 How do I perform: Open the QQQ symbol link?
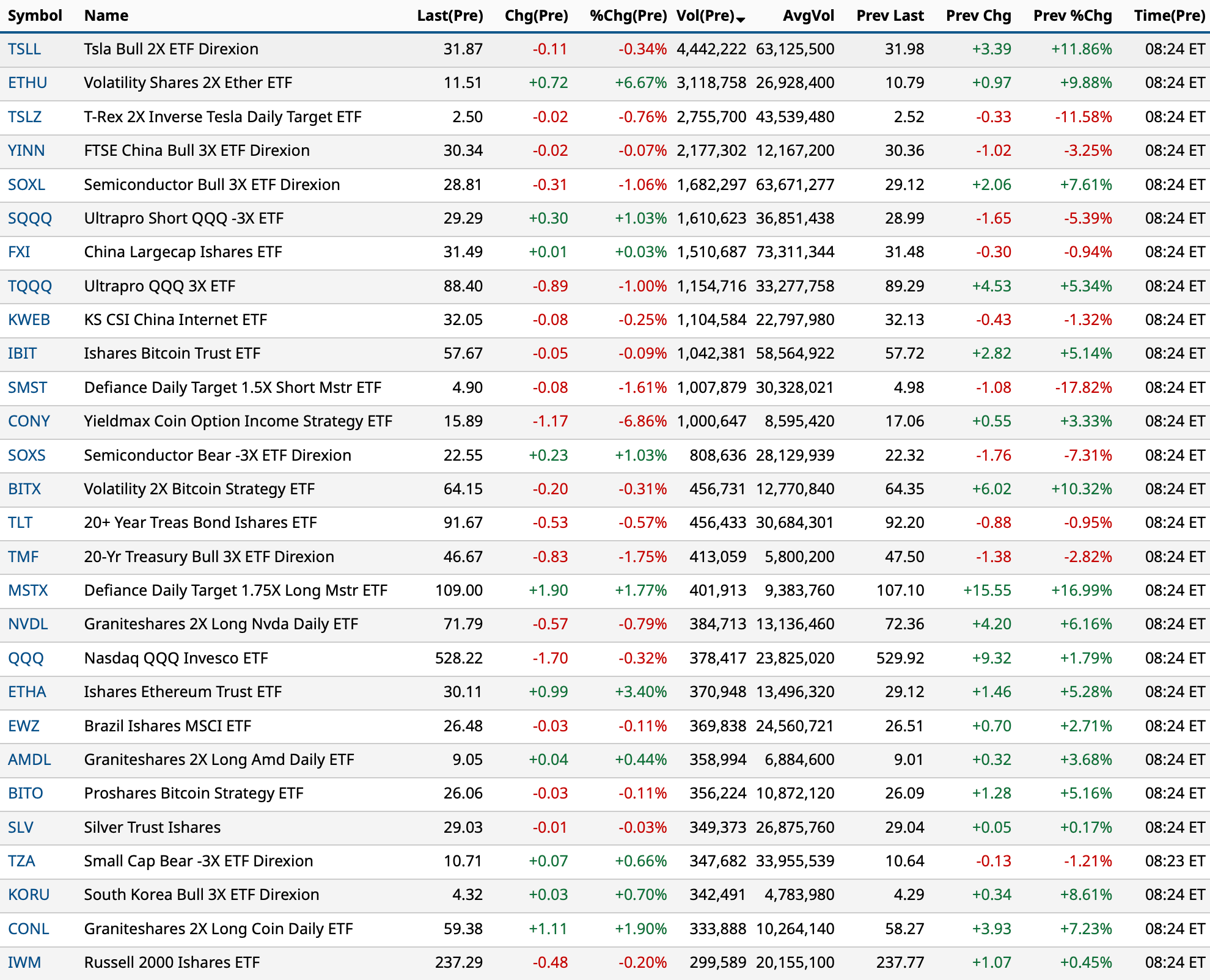pyautogui.click(x=26, y=658)
